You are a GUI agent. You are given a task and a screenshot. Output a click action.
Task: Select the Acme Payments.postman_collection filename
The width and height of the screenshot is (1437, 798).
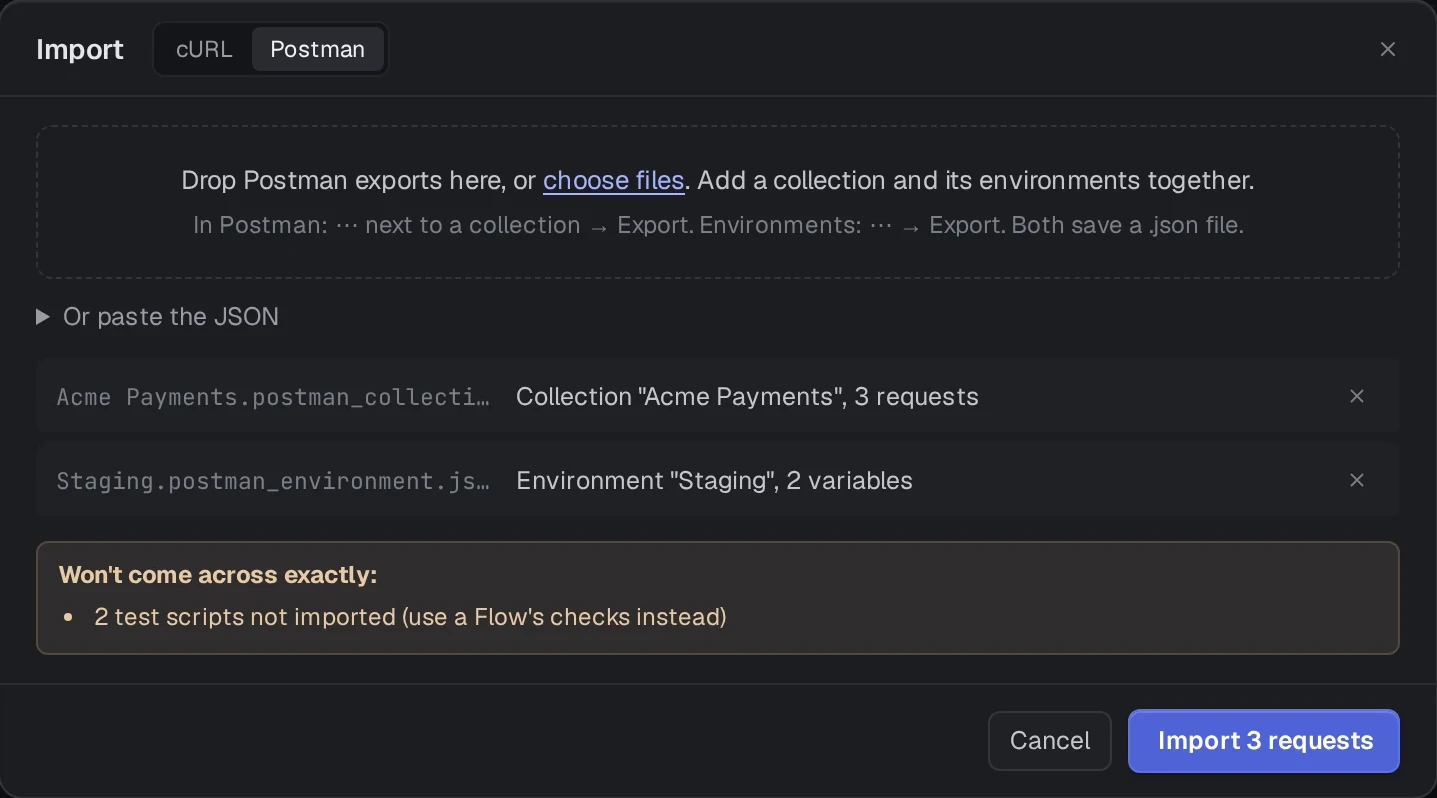(274, 397)
